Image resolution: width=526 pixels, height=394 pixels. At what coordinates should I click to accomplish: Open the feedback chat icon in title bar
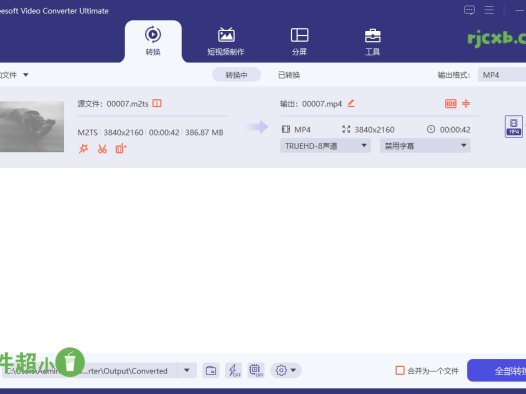[469, 10]
